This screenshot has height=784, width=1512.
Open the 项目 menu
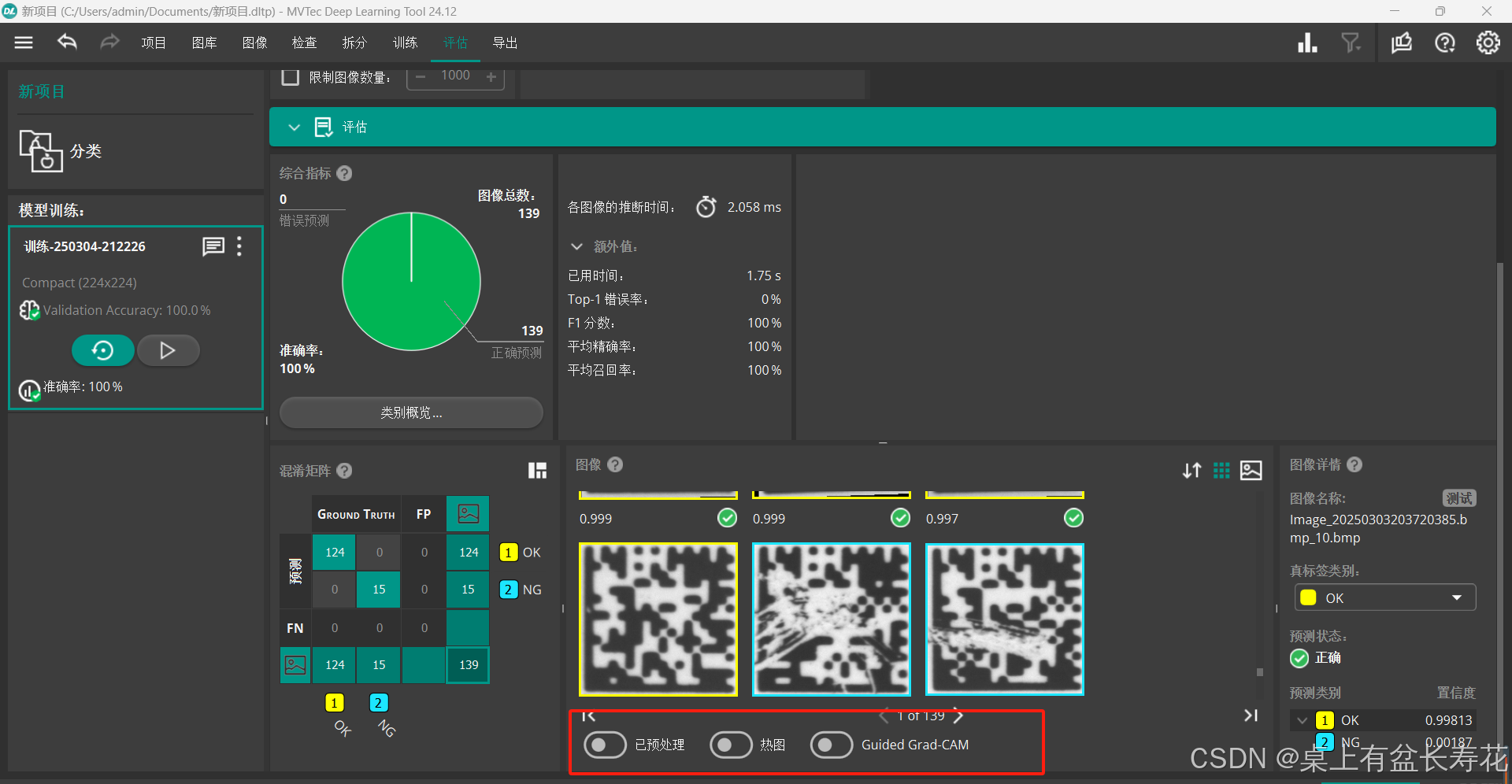(x=154, y=43)
